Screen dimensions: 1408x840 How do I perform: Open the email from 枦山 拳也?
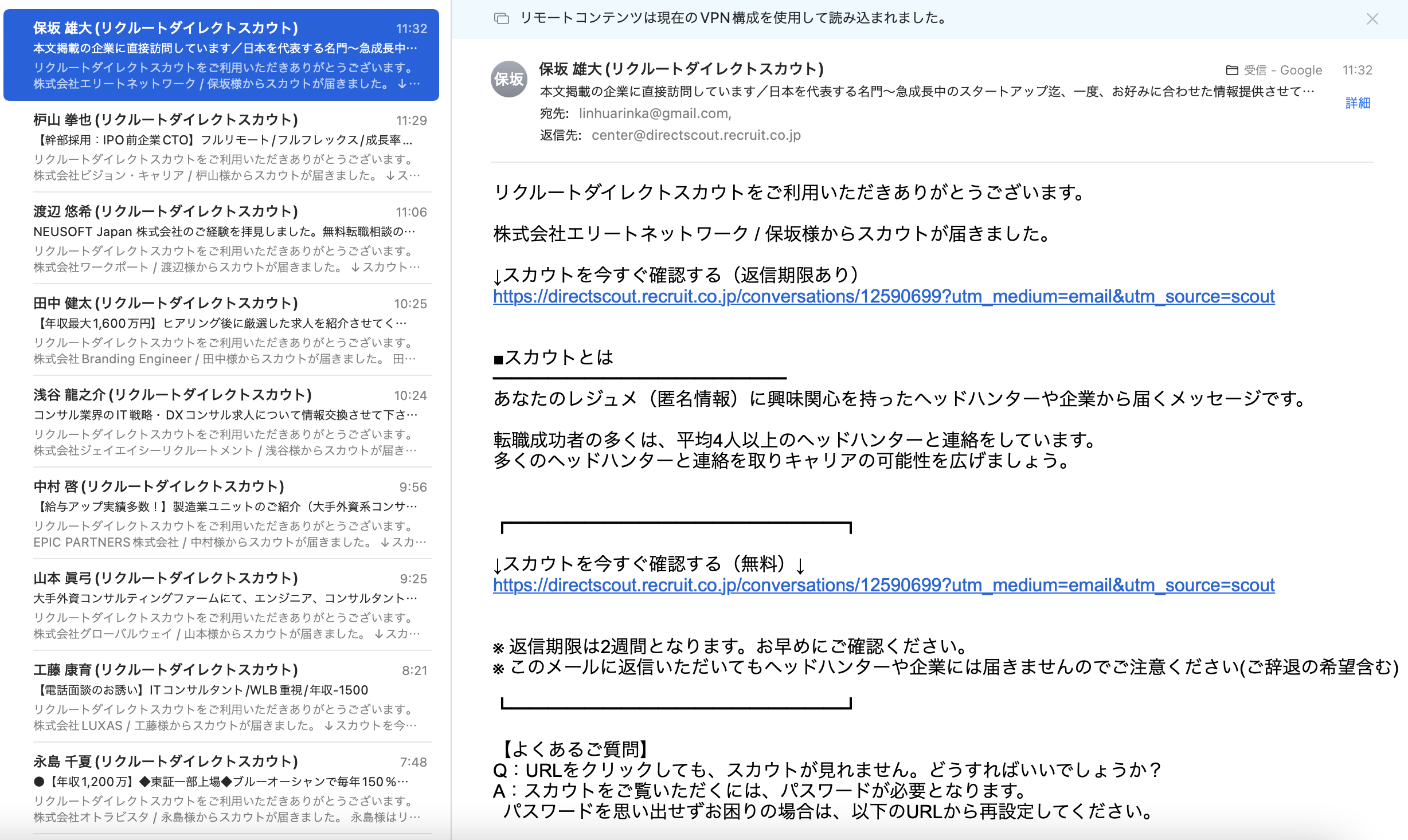[x=221, y=147]
